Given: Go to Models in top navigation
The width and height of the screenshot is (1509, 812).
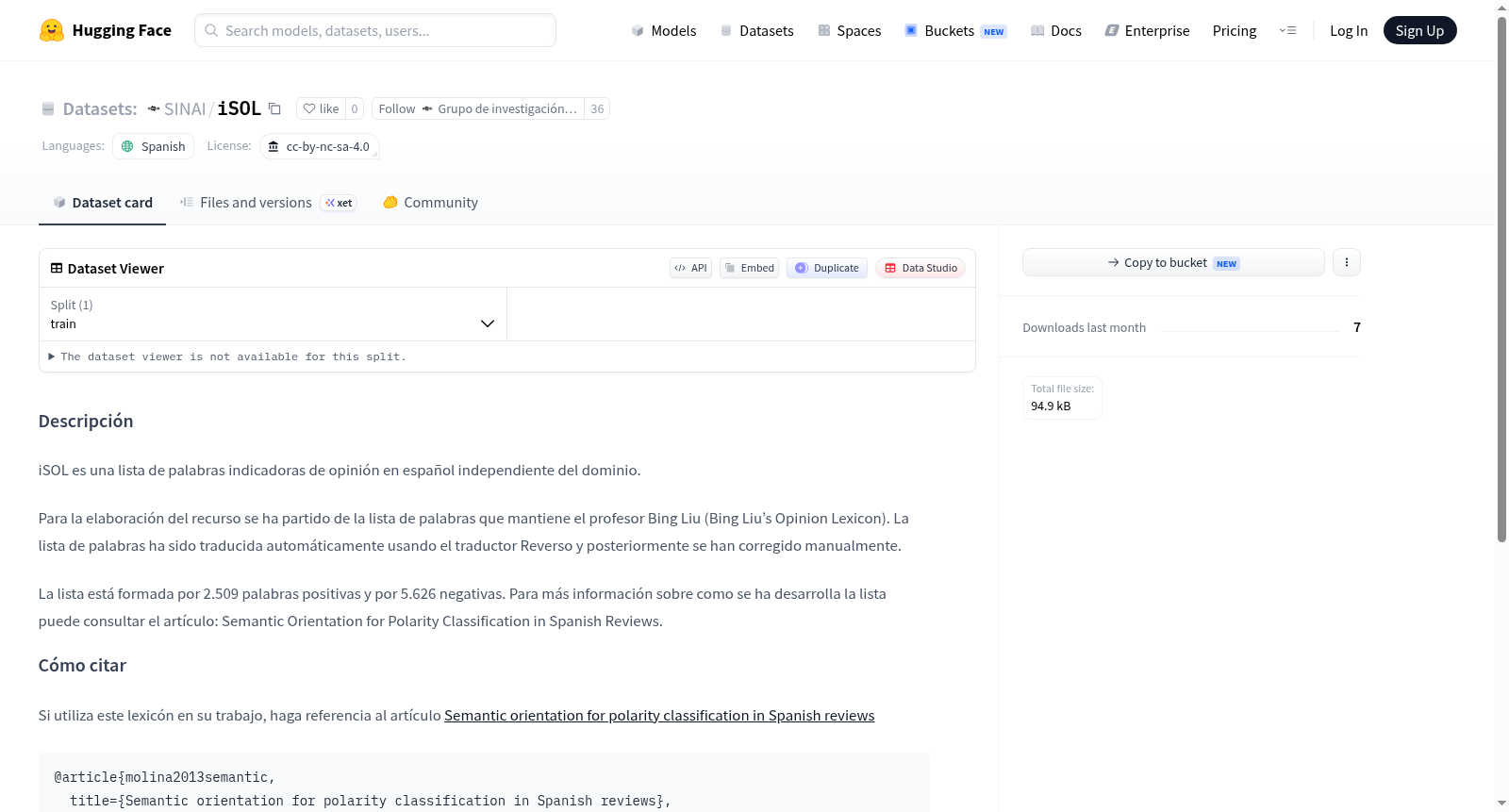Looking at the screenshot, I should click(664, 31).
